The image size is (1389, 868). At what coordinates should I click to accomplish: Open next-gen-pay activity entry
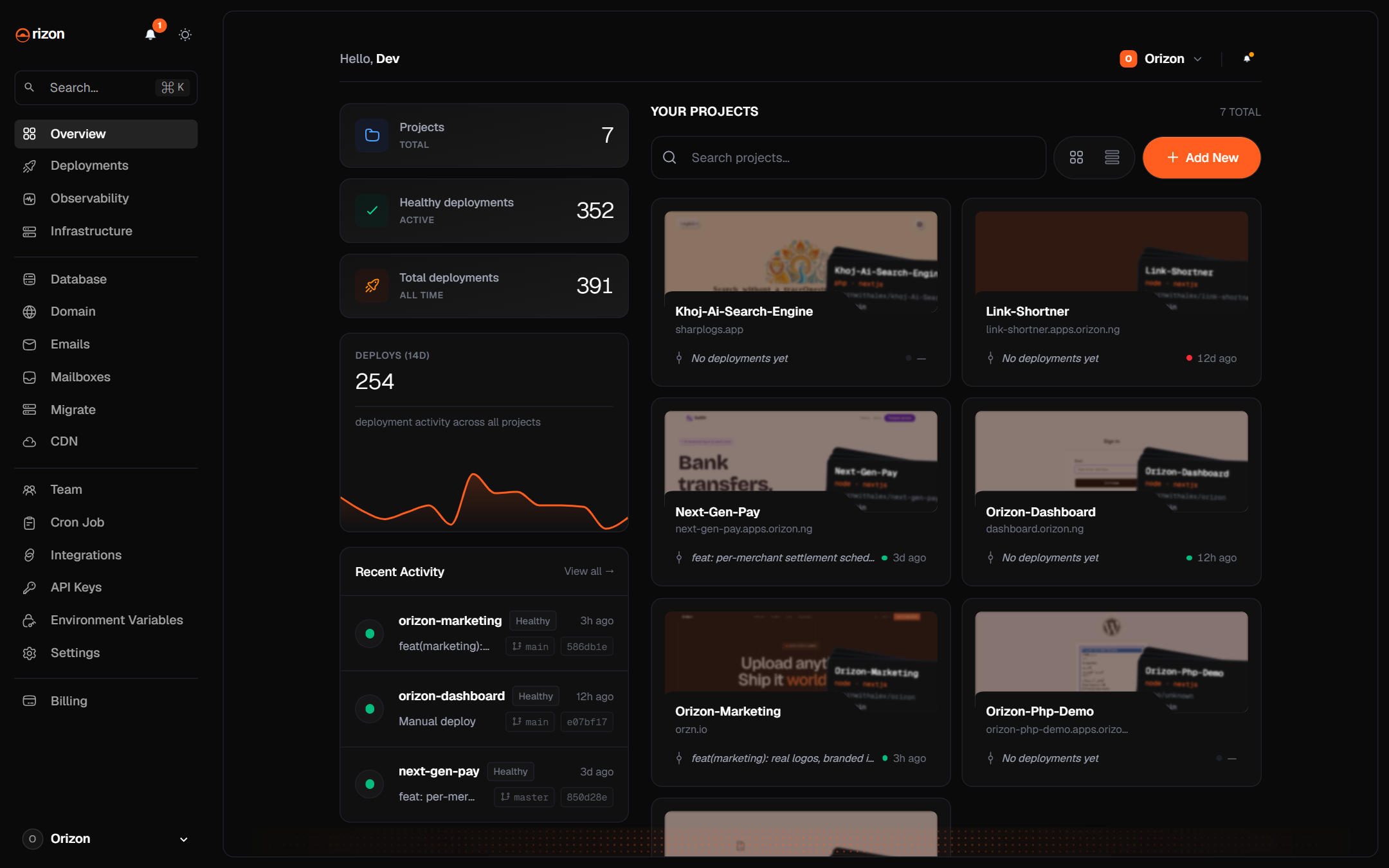click(484, 784)
